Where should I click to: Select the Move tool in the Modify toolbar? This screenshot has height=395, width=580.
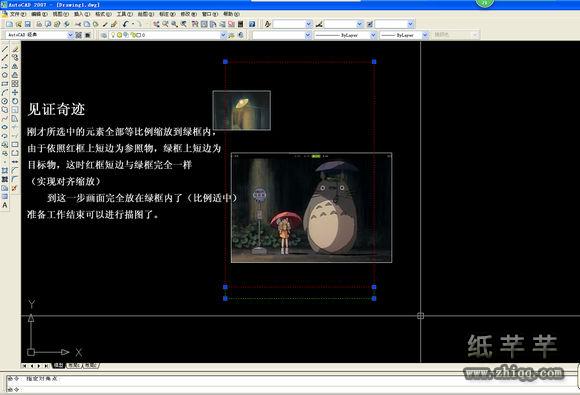[15, 92]
